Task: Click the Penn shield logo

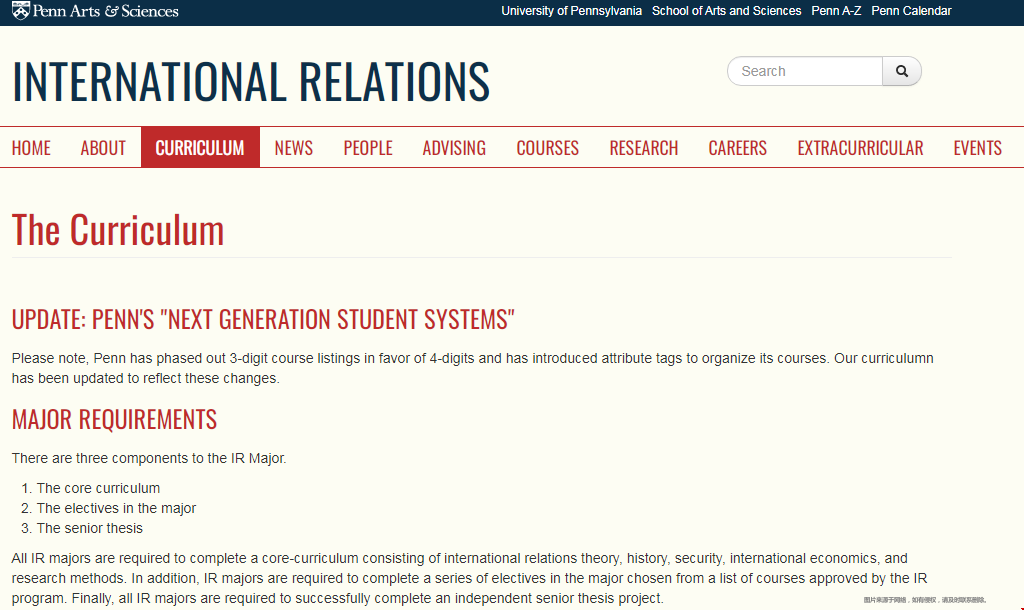Action: click(x=21, y=10)
